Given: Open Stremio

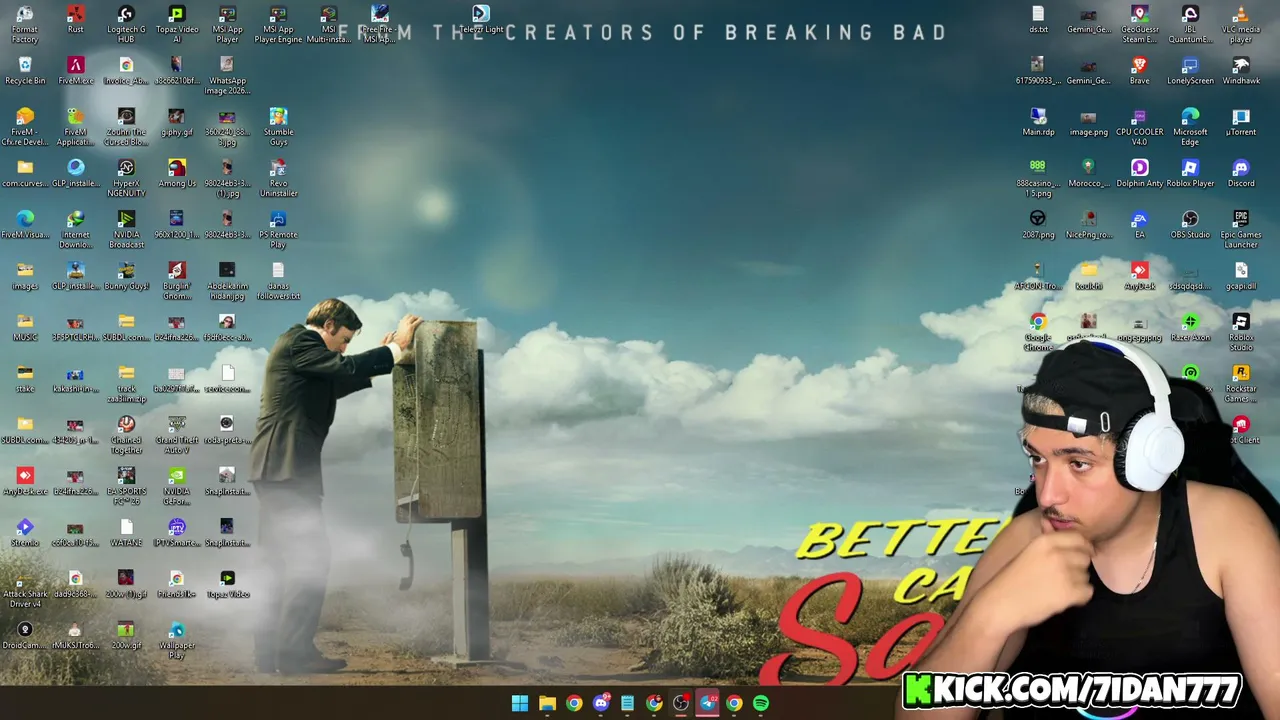Looking at the screenshot, I should [x=25, y=532].
